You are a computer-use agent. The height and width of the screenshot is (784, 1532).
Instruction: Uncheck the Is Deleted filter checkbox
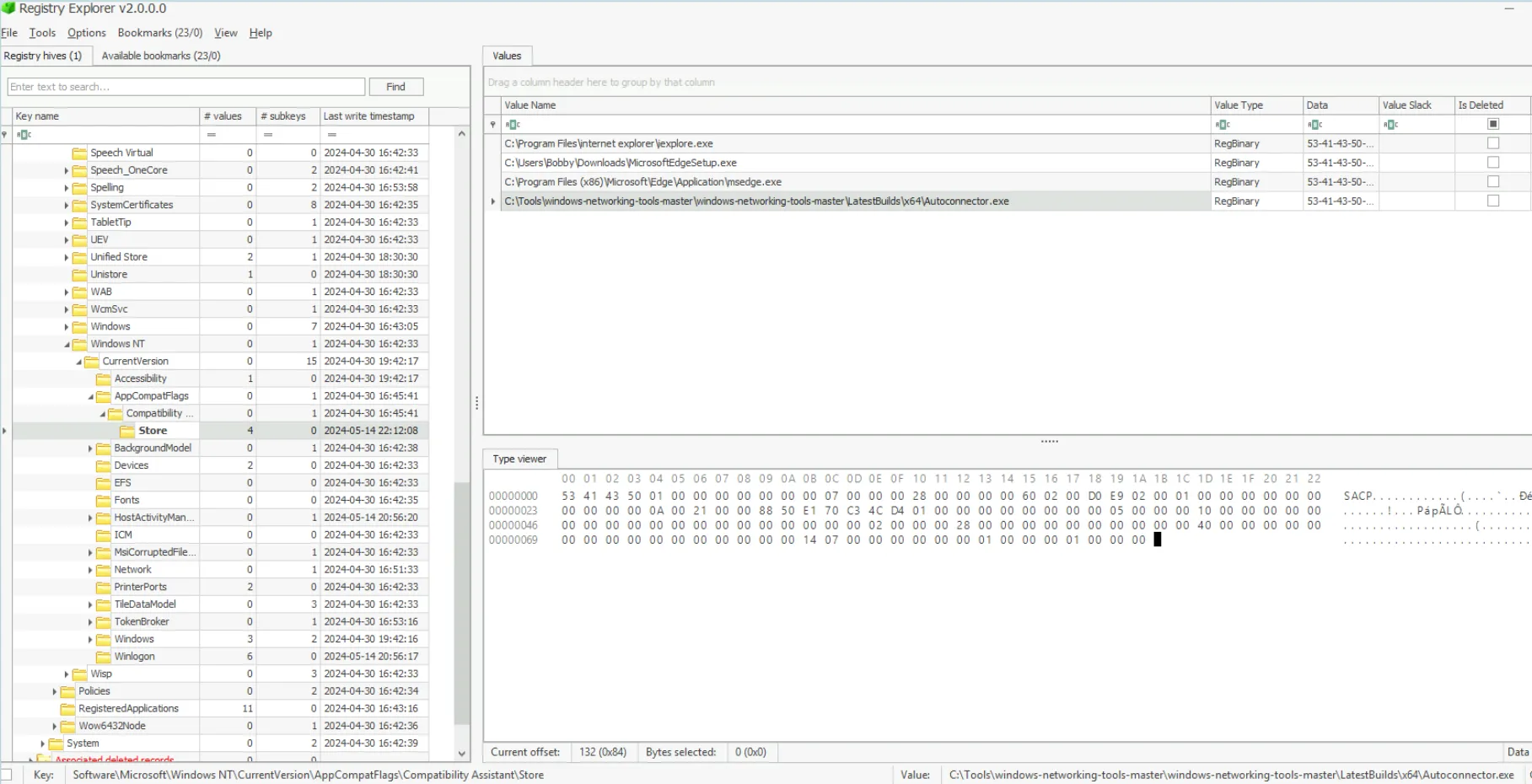coord(1493,123)
